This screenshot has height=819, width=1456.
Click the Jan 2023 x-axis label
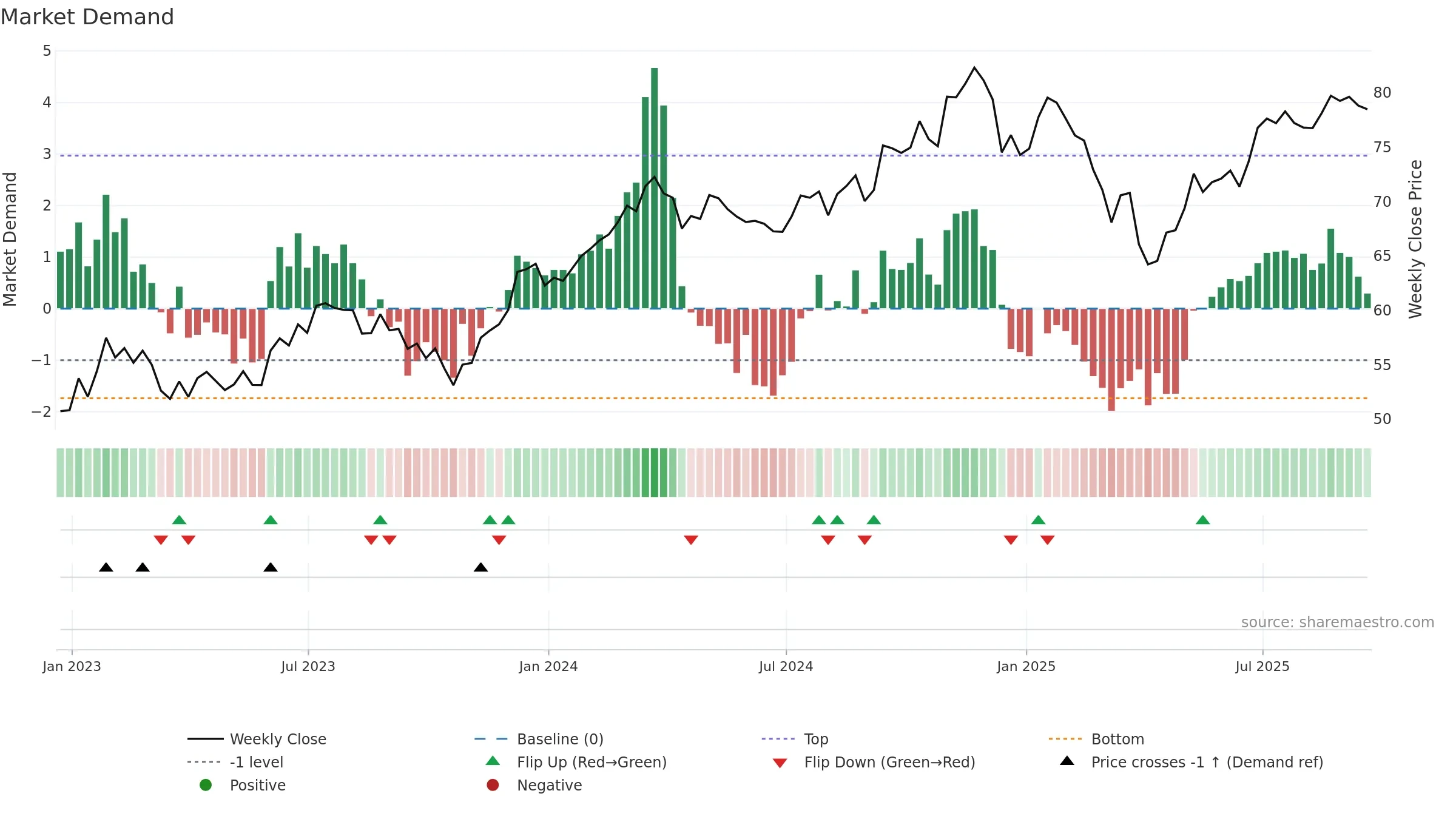pyautogui.click(x=72, y=666)
